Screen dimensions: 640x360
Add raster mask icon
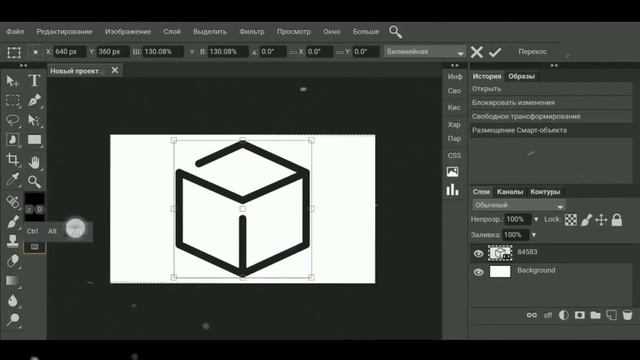[x=580, y=315]
